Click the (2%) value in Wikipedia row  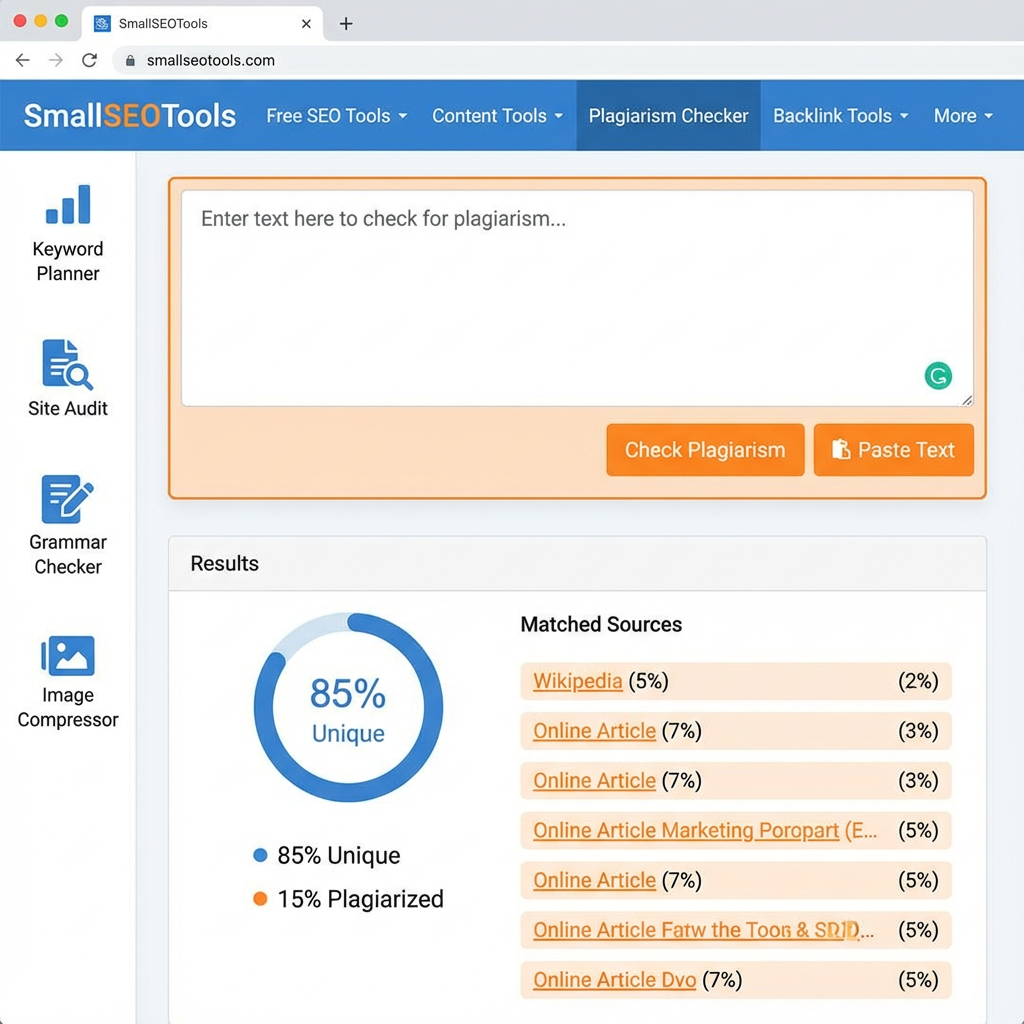pyautogui.click(x=918, y=681)
